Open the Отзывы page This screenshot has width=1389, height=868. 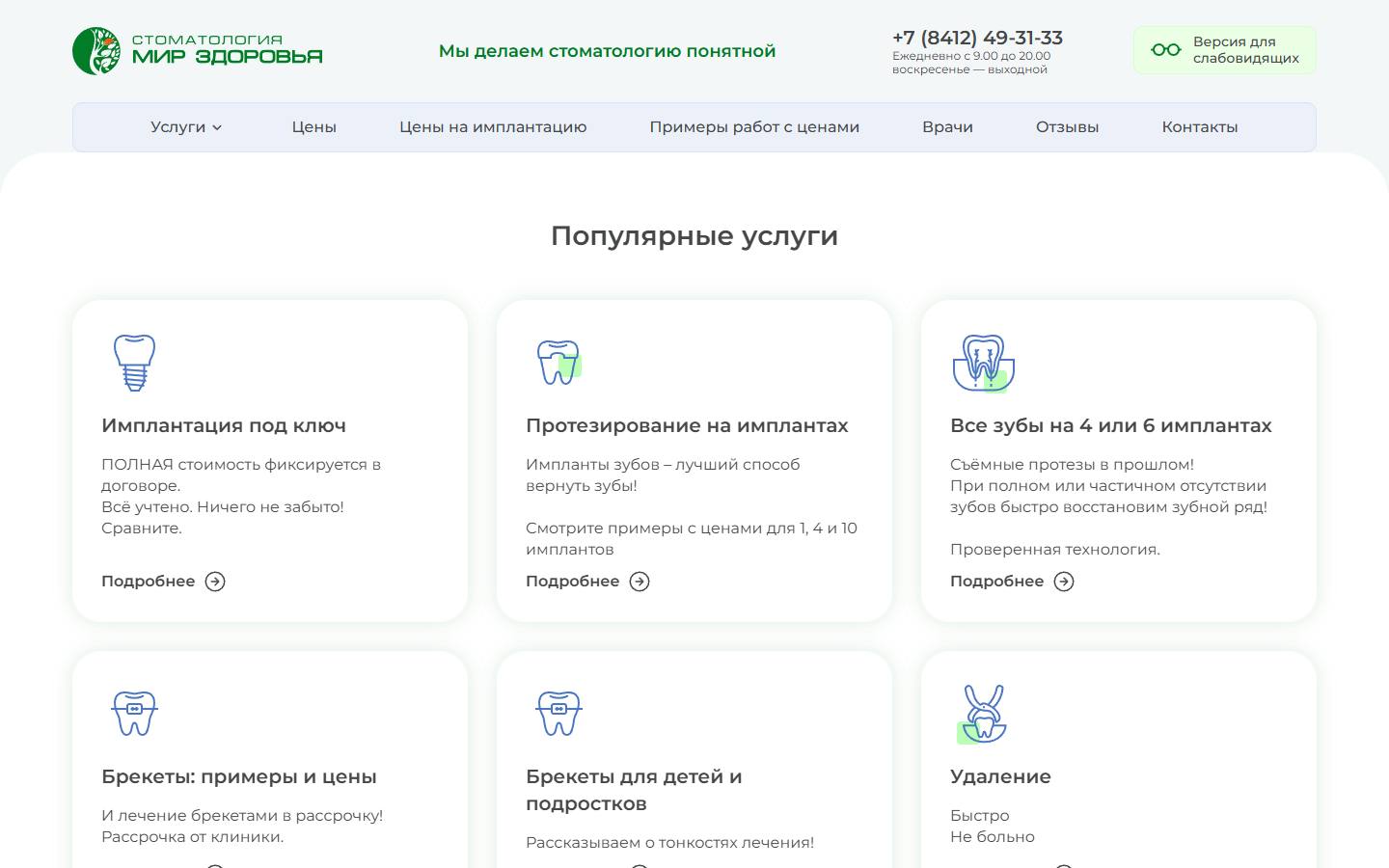tap(1067, 126)
